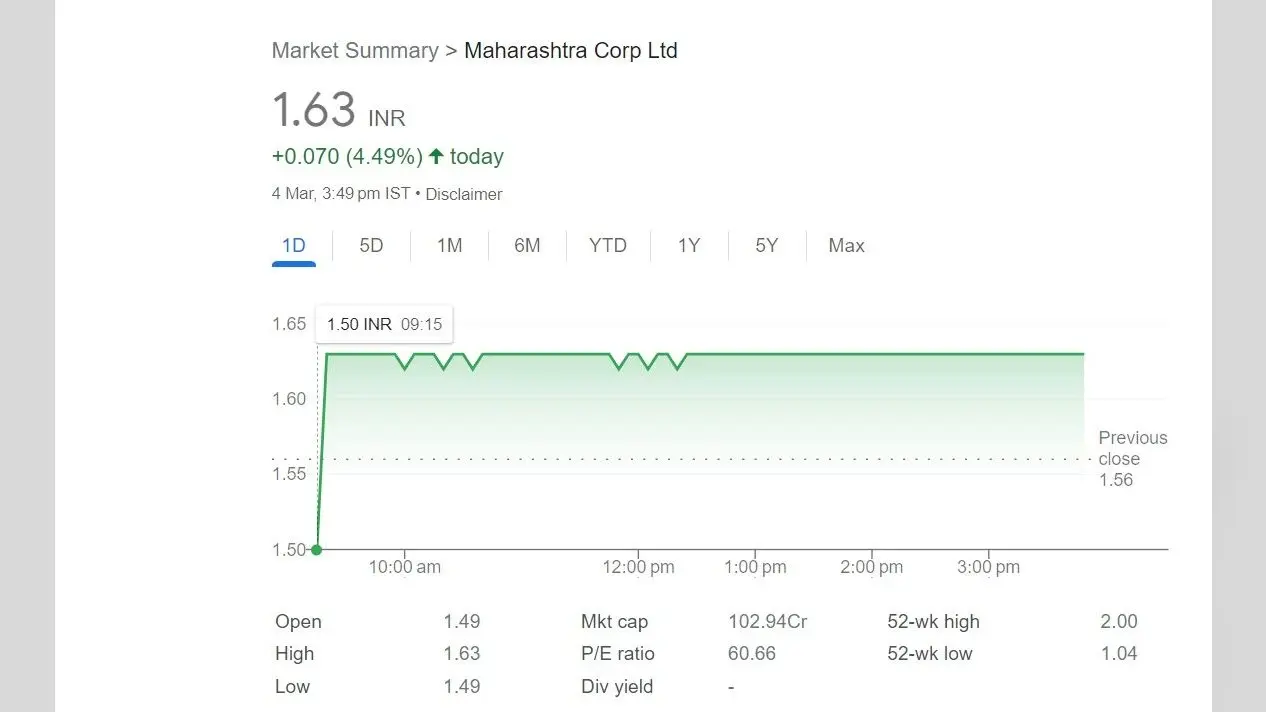Click the Previous close 1.56 label
This screenshot has height=712, width=1266.
[1132, 459]
